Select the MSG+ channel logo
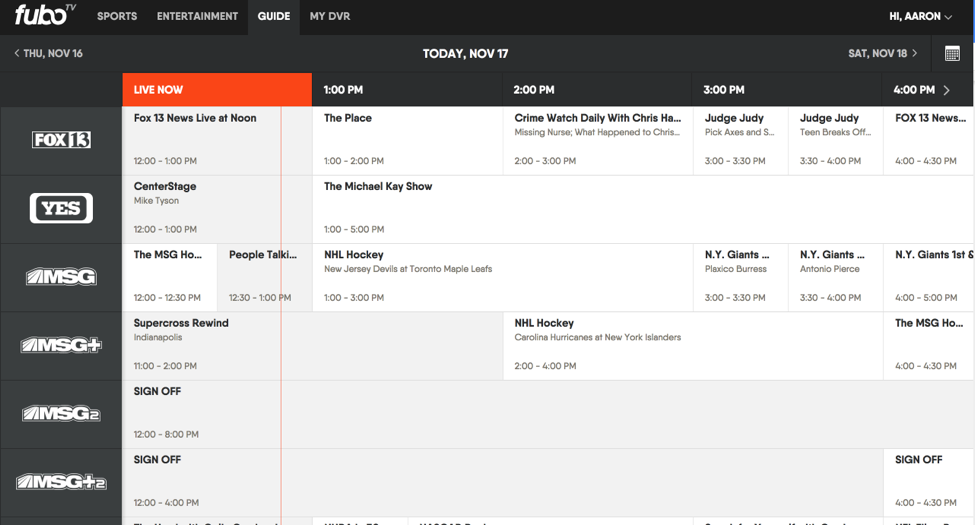Screen dimensions: 975x525 coord(61,345)
